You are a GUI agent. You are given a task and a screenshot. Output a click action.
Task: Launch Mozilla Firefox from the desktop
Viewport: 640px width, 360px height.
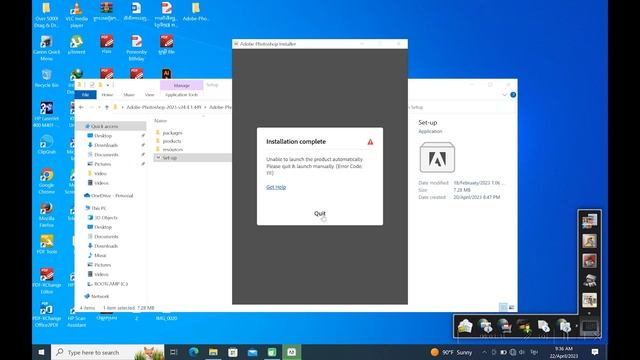pos(47,215)
